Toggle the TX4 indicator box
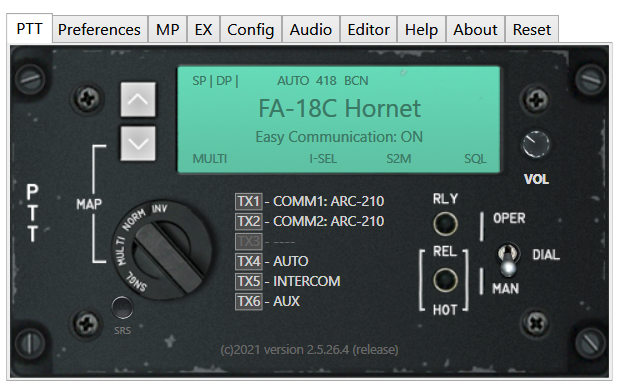The height and width of the screenshot is (390, 619). 249,261
